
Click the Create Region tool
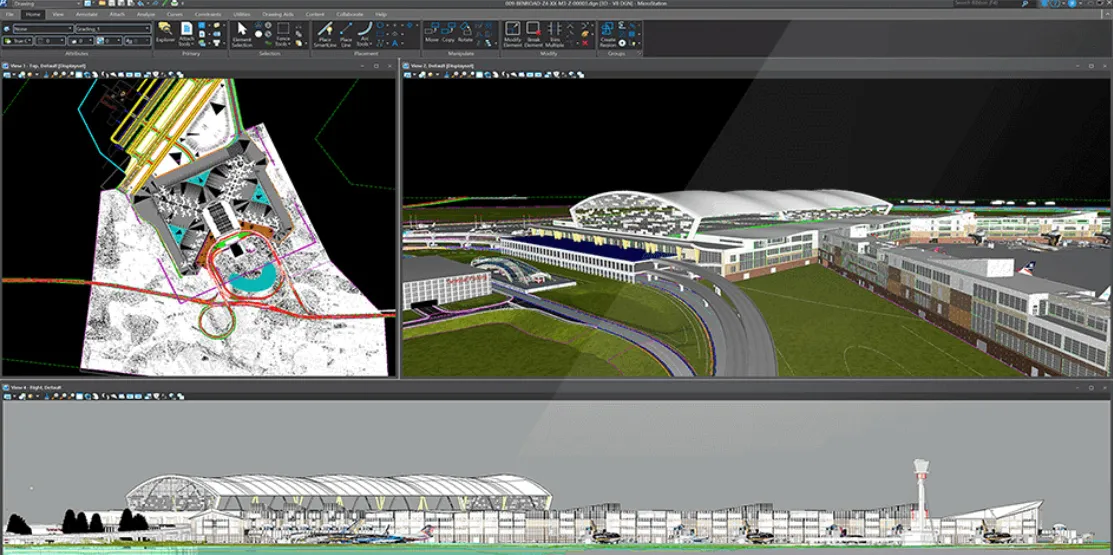[608, 32]
